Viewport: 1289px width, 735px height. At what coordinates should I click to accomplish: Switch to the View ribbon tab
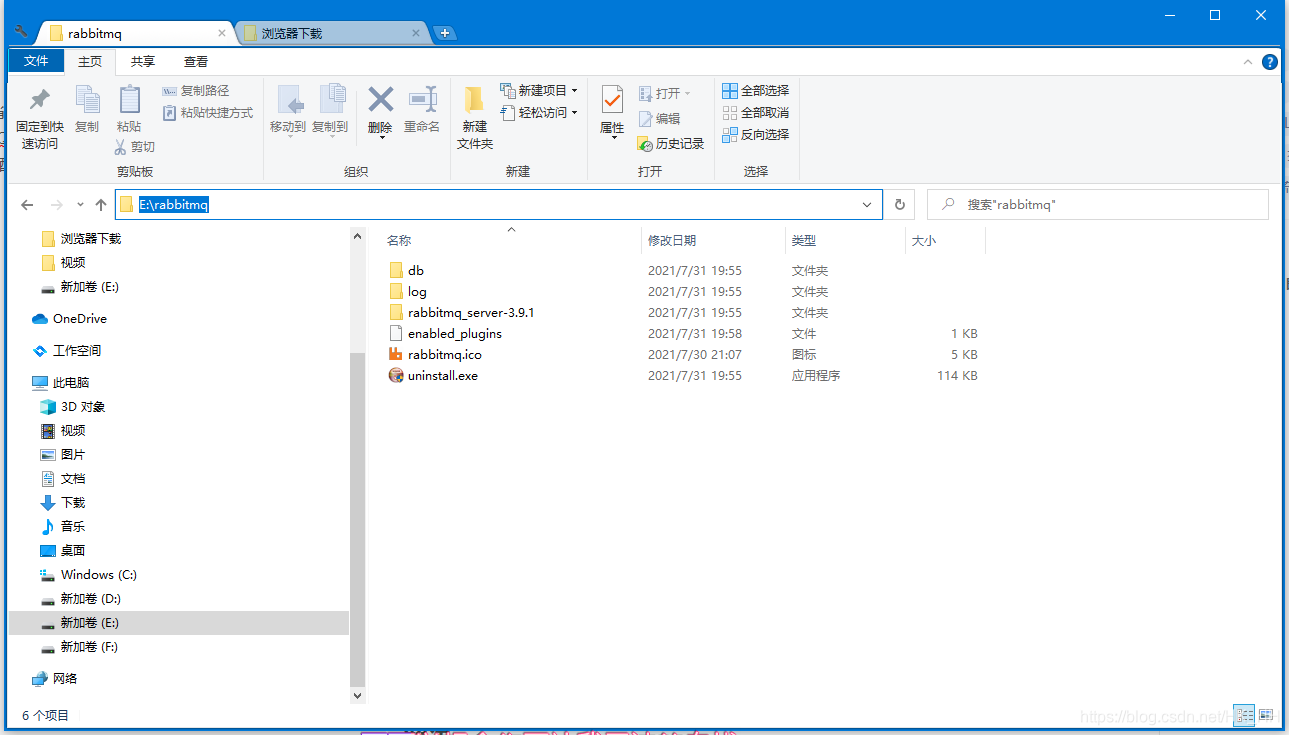click(196, 61)
